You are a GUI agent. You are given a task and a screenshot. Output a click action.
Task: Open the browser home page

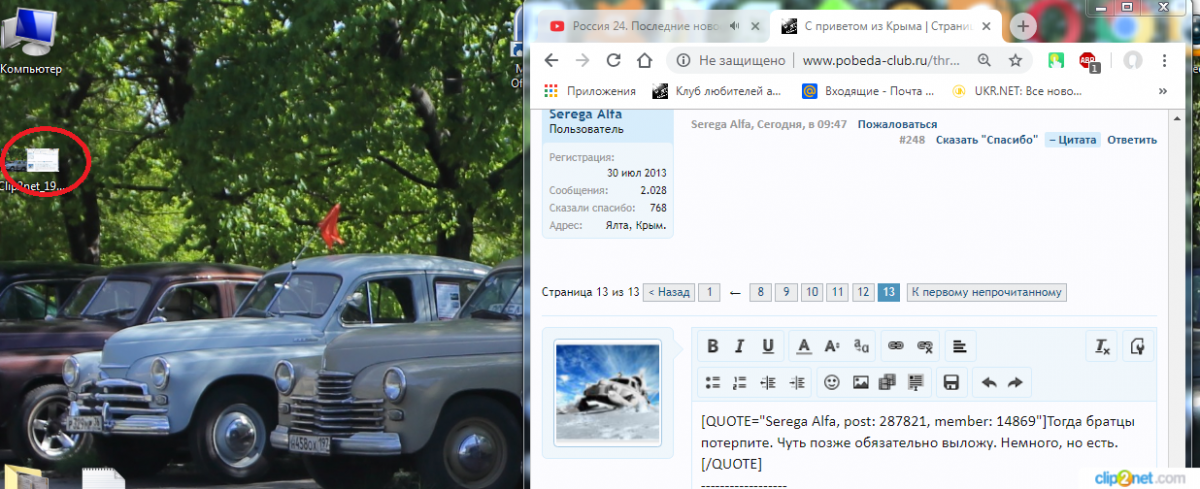[645, 60]
